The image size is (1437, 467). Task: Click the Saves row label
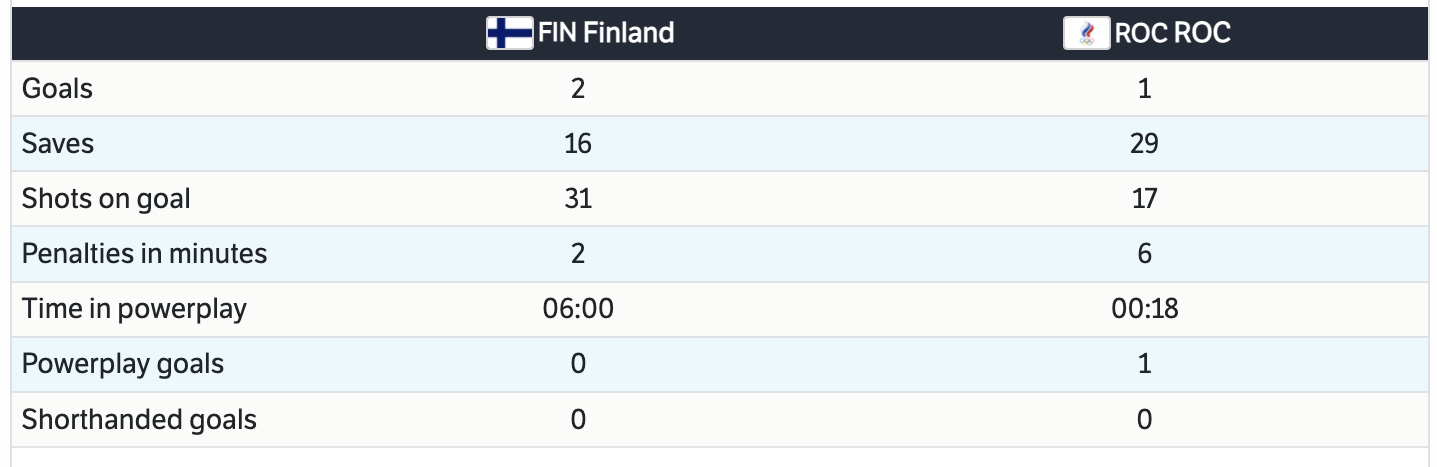58,144
